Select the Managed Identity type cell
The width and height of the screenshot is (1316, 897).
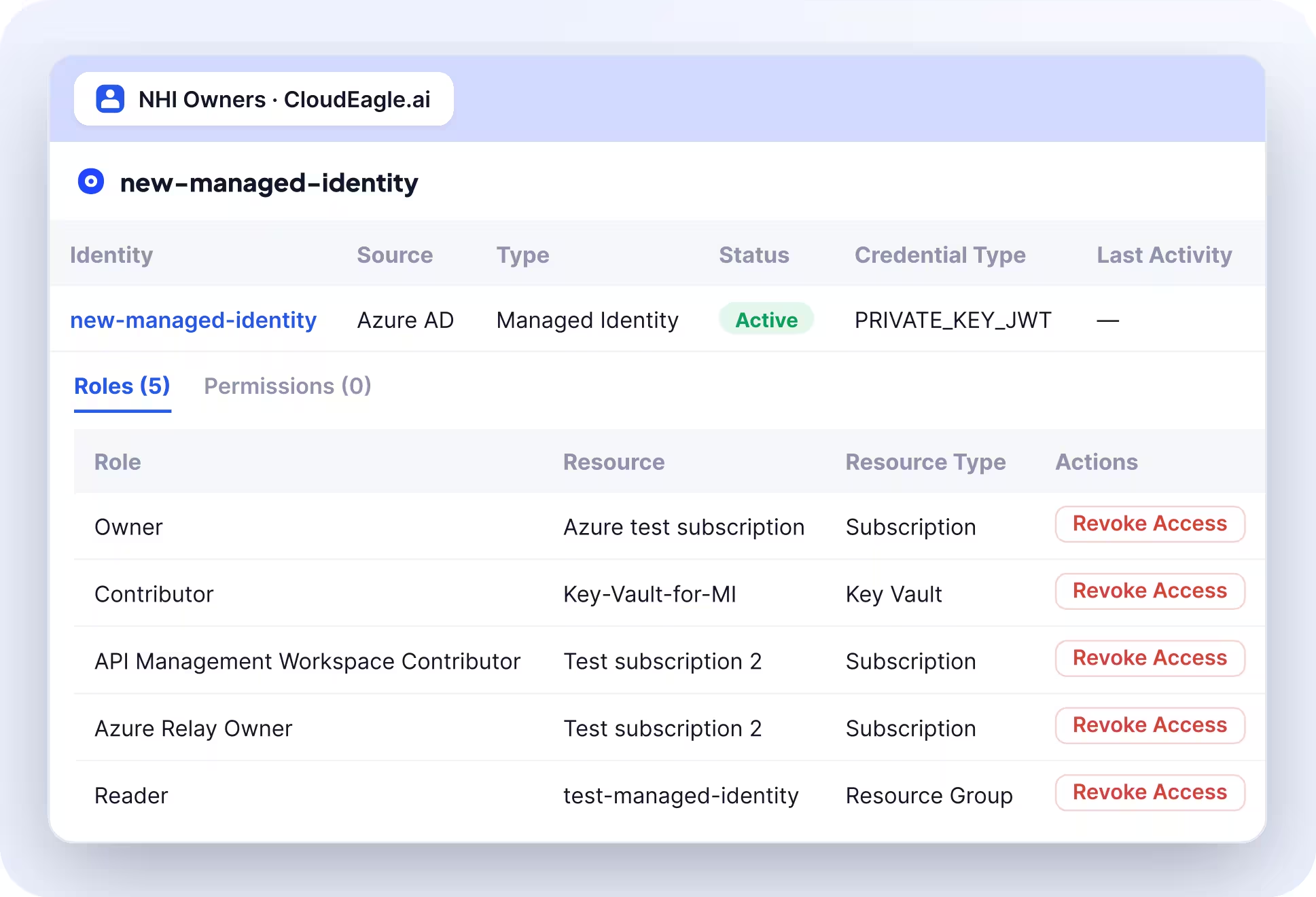point(588,320)
